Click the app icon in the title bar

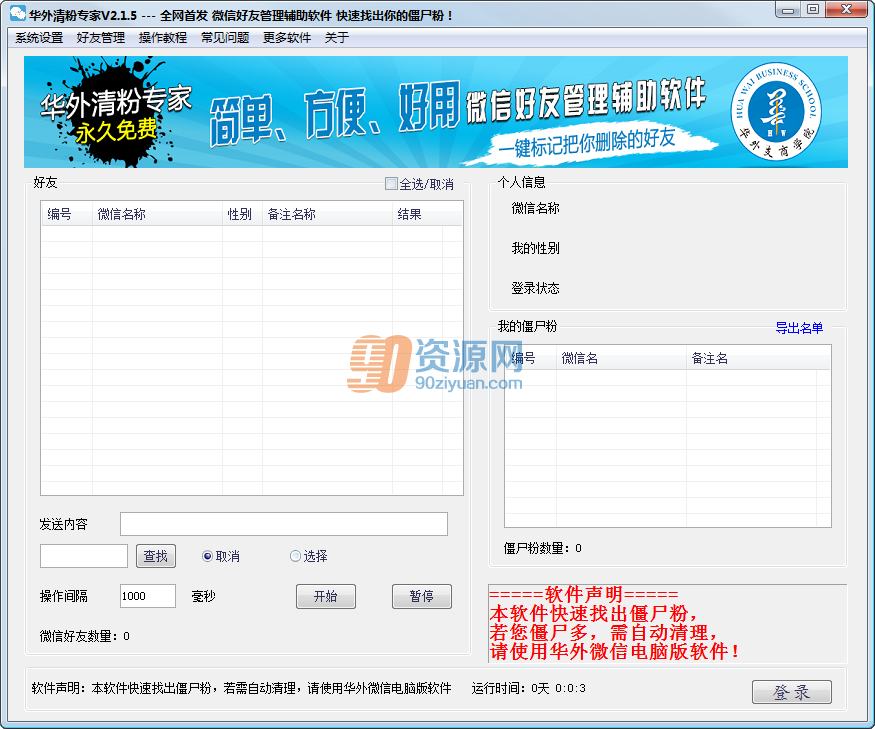coord(18,13)
